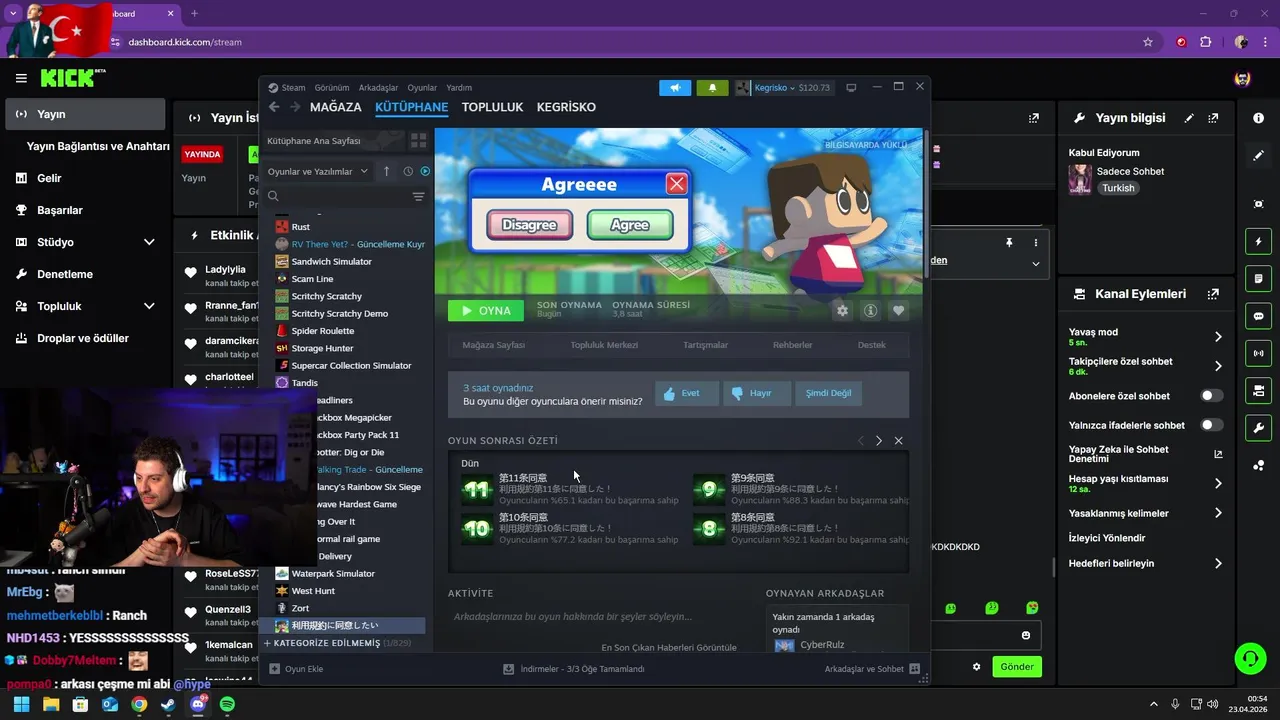This screenshot has width=1280, height=720.
Task: Click the green OYNA play button
Action: pyautogui.click(x=486, y=311)
